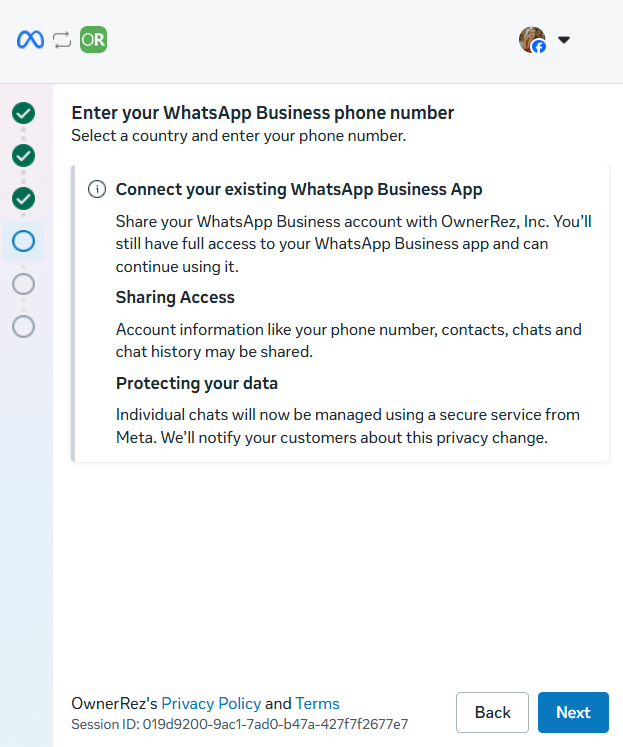The width and height of the screenshot is (623, 747).
Task: Click the current blue step circle
Action: [x=24, y=241]
